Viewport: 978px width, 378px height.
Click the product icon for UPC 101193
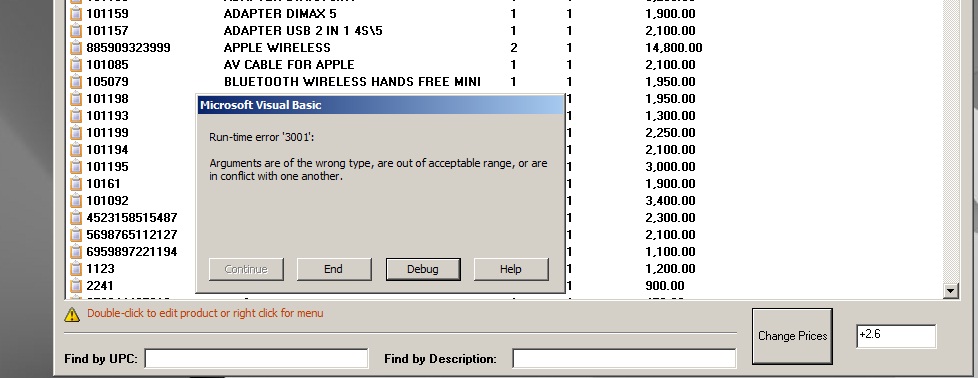(75, 115)
